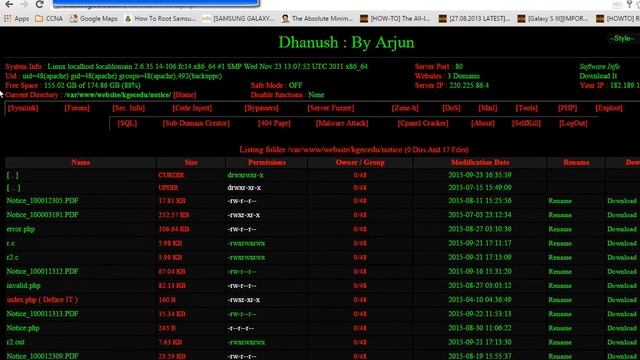The image size is (640, 360).
Task: Open the [DoS] menu item
Action: (x=451, y=108)
